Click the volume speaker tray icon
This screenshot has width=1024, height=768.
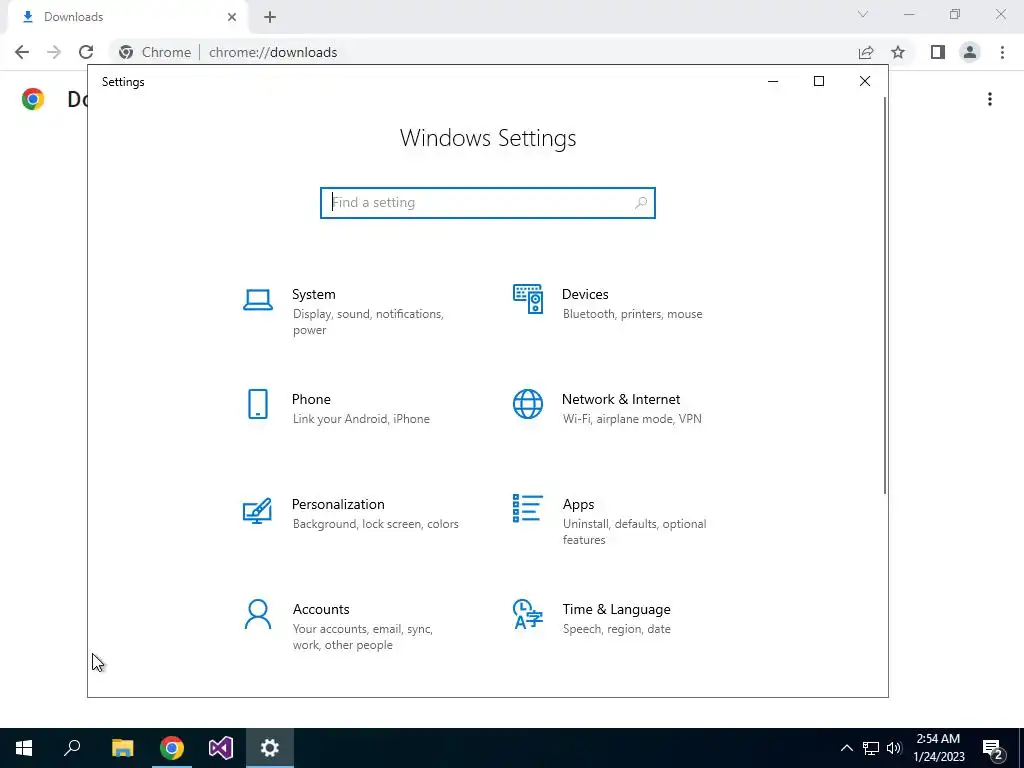coord(894,748)
